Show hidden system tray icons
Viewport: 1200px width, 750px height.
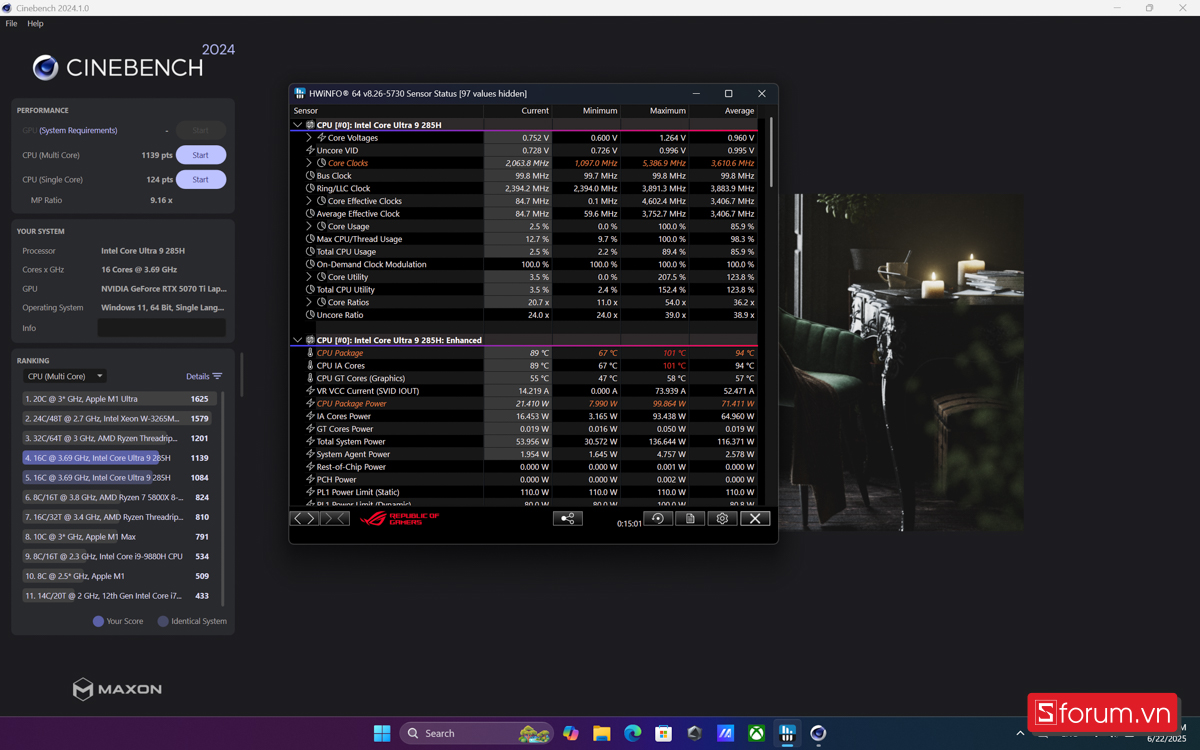(1020, 733)
